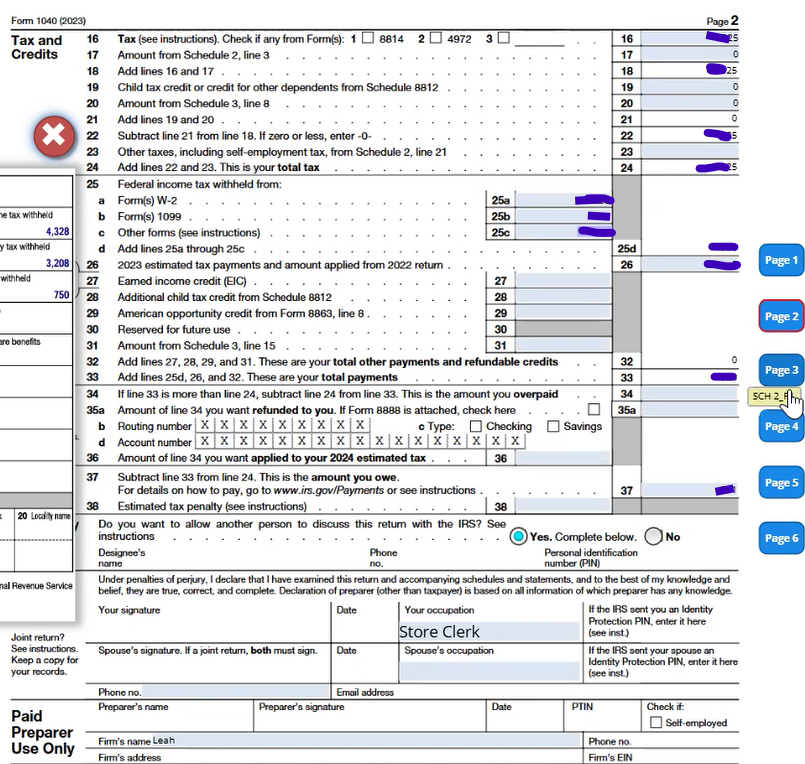
Task: Click line 35a refund amount field
Action: click(690, 410)
